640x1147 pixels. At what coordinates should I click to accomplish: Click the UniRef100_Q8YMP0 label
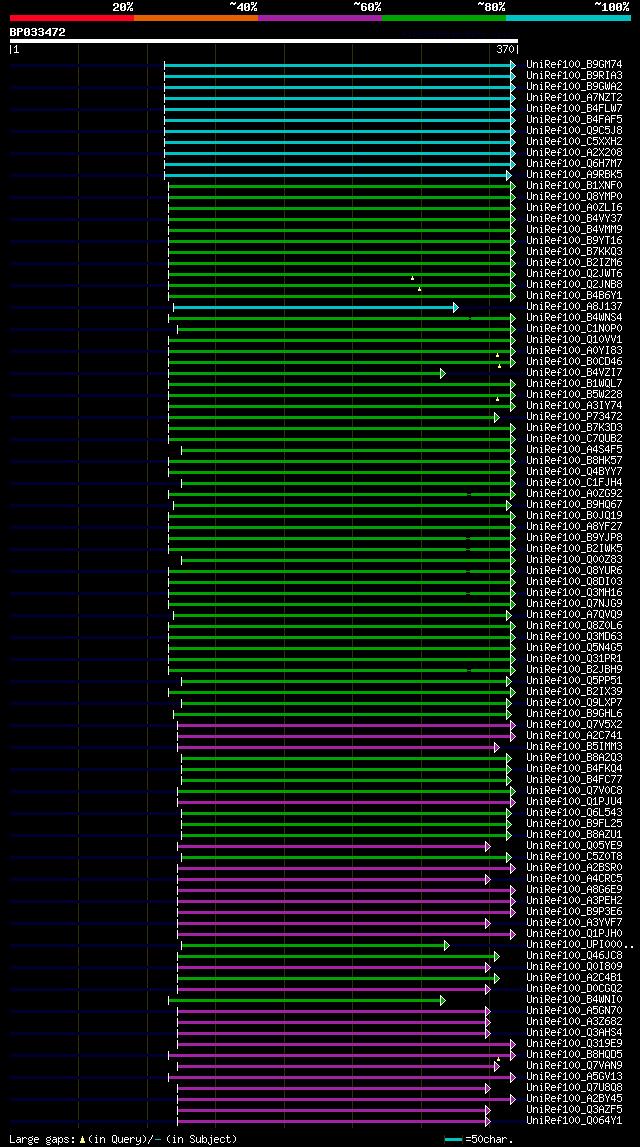574,197
